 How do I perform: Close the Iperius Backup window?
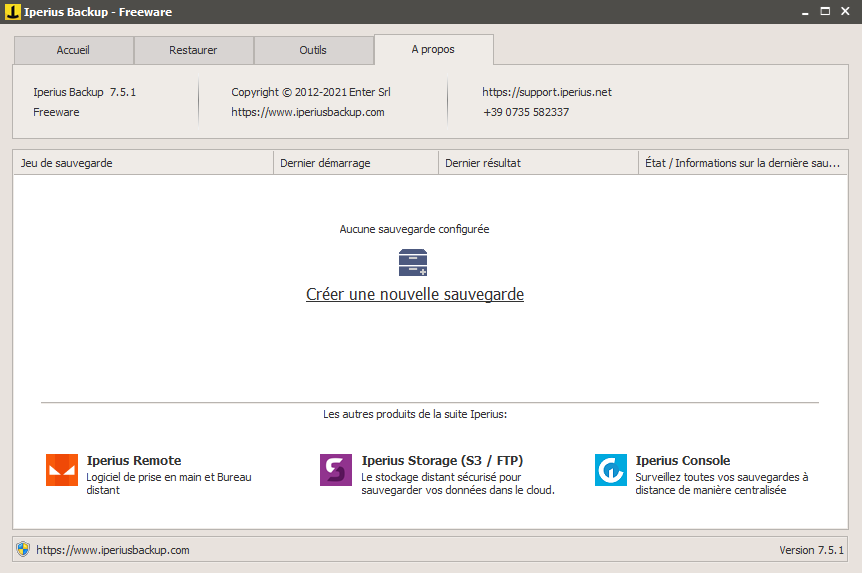(x=845, y=11)
